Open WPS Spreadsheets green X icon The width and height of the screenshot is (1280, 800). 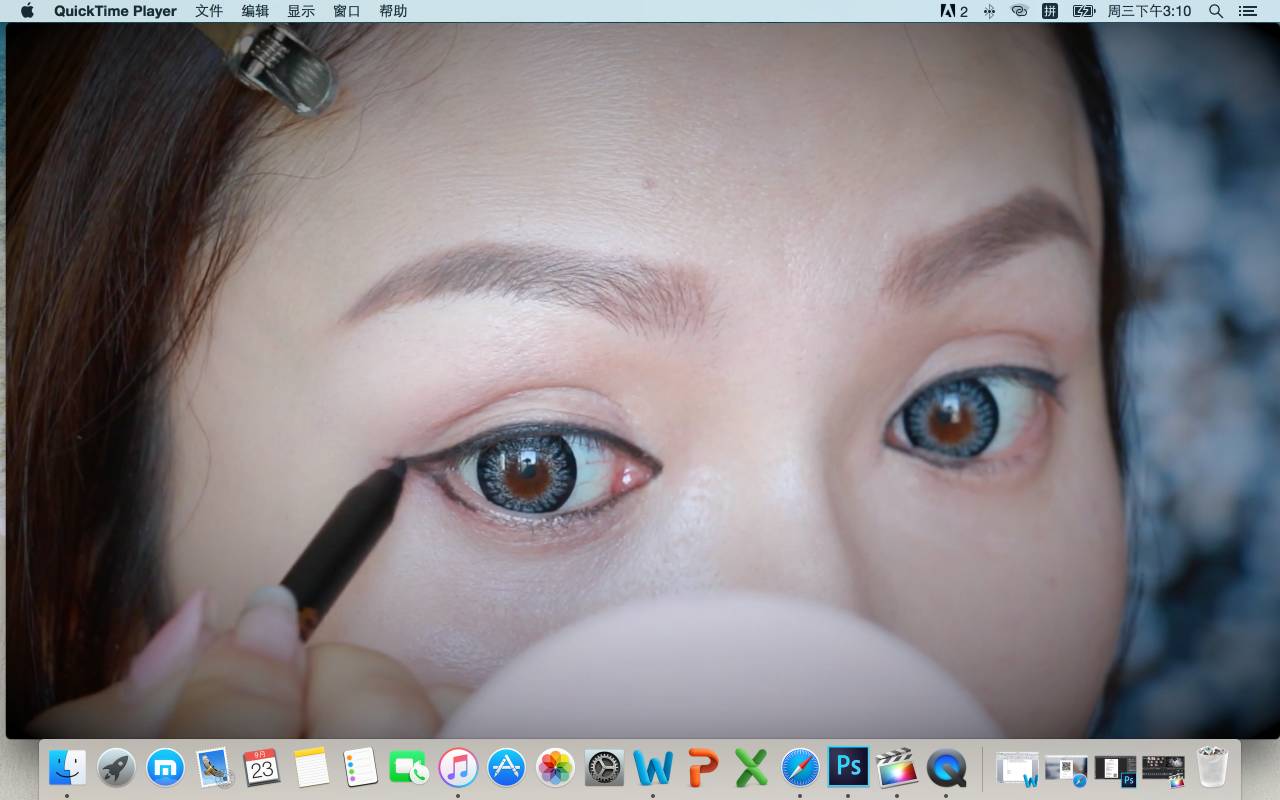click(751, 768)
